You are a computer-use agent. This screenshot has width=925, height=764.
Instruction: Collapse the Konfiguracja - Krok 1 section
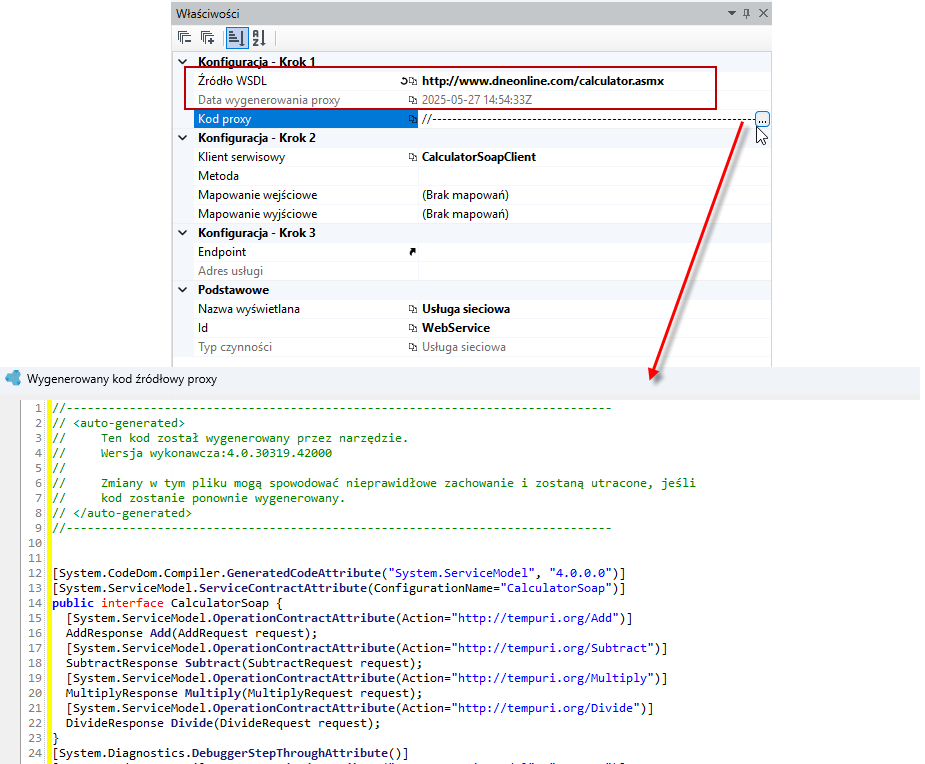[183, 61]
